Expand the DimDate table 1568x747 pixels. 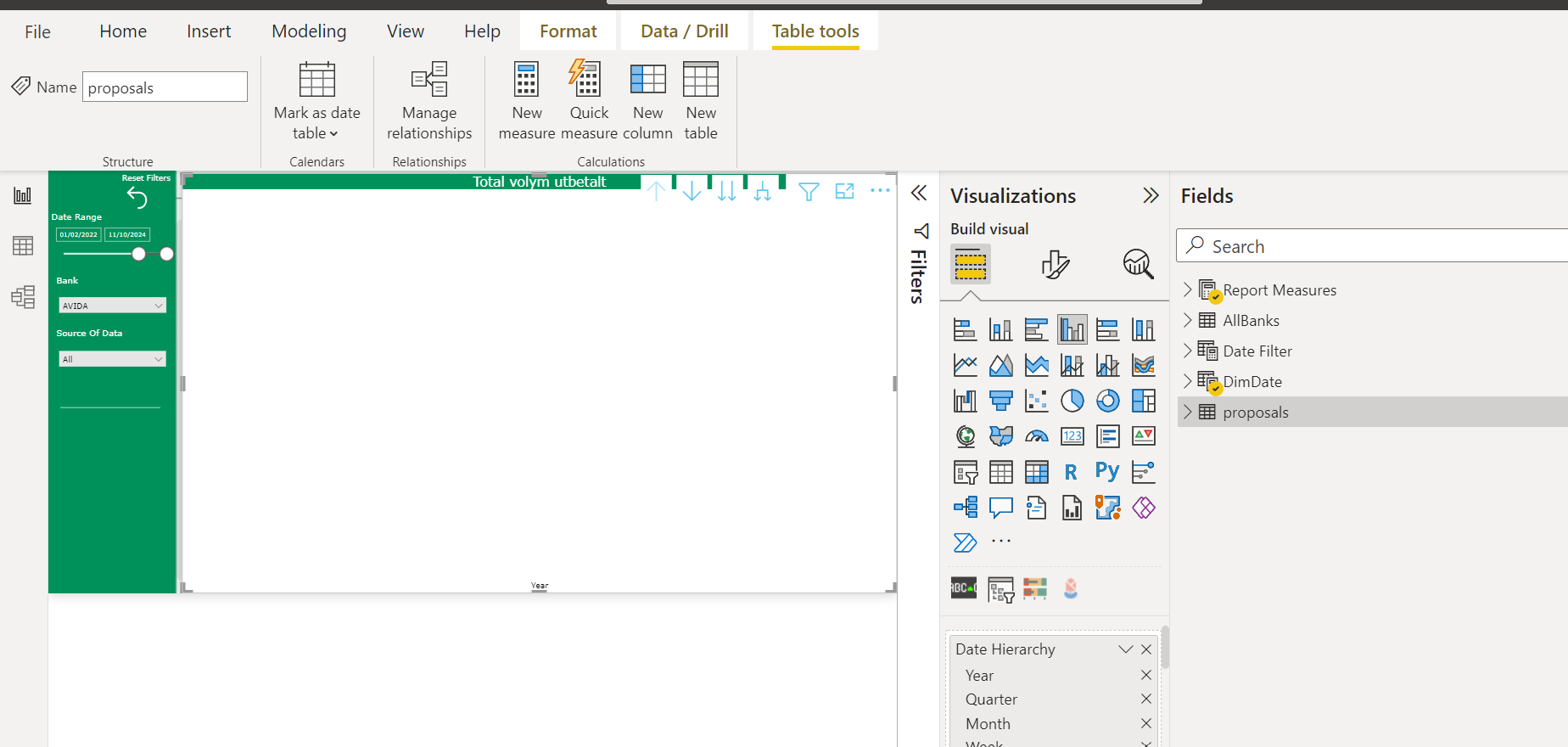[1188, 381]
